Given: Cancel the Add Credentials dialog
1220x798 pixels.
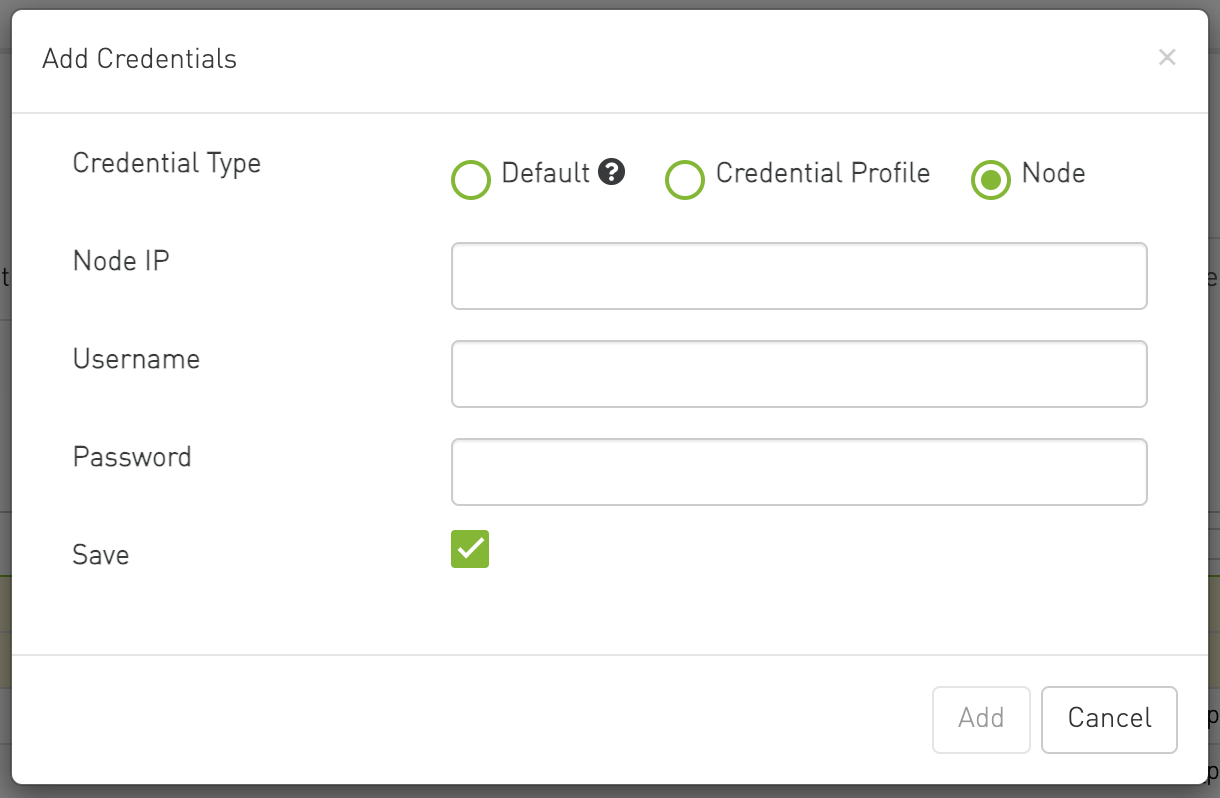Looking at the screenshot, I should tap(1109, 719).
